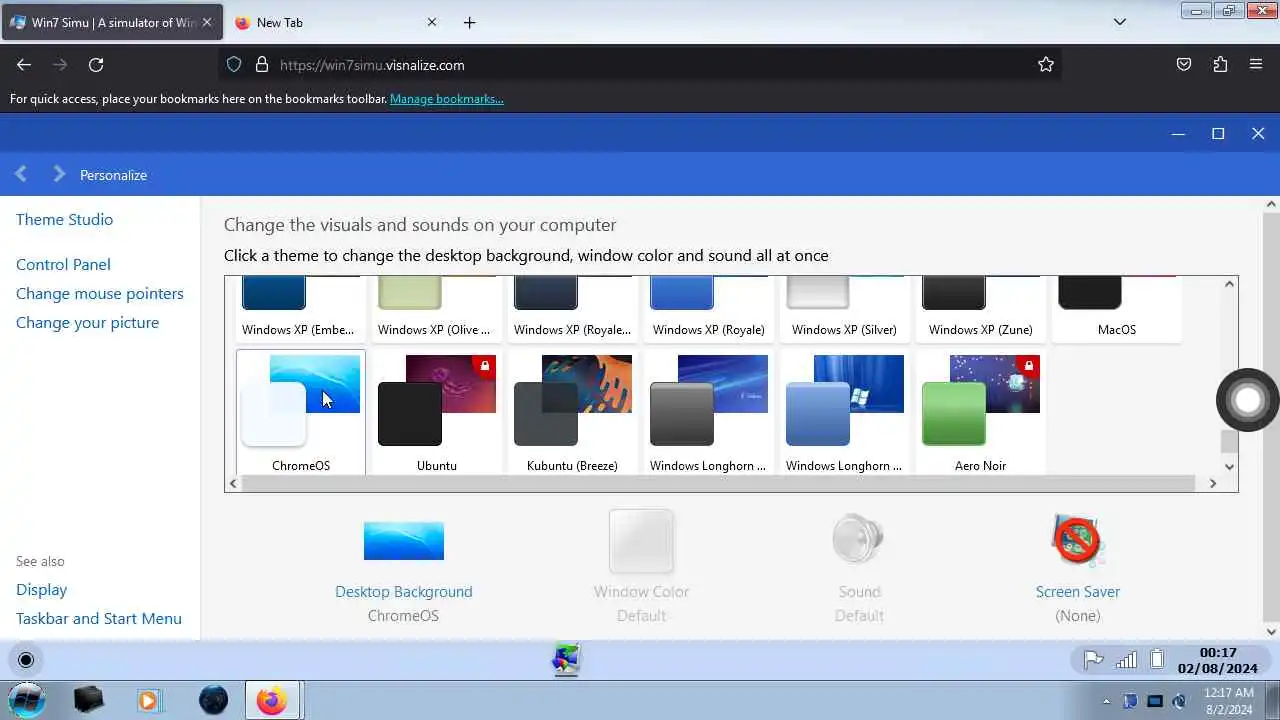Maximize the Personalize window
The height and width of the screenshot is (720, 1280).
coord(1218,133)
